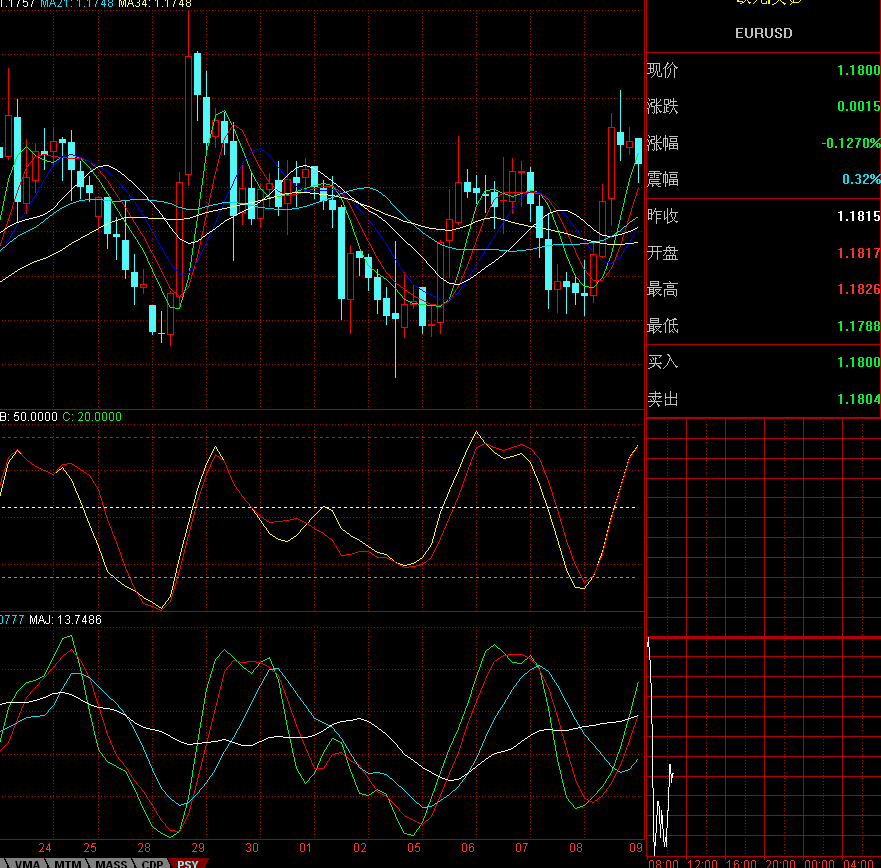Click the active PSY tab
Image resolution: width=881 pixels, height=868 pixels.
(x=188, y=863)
